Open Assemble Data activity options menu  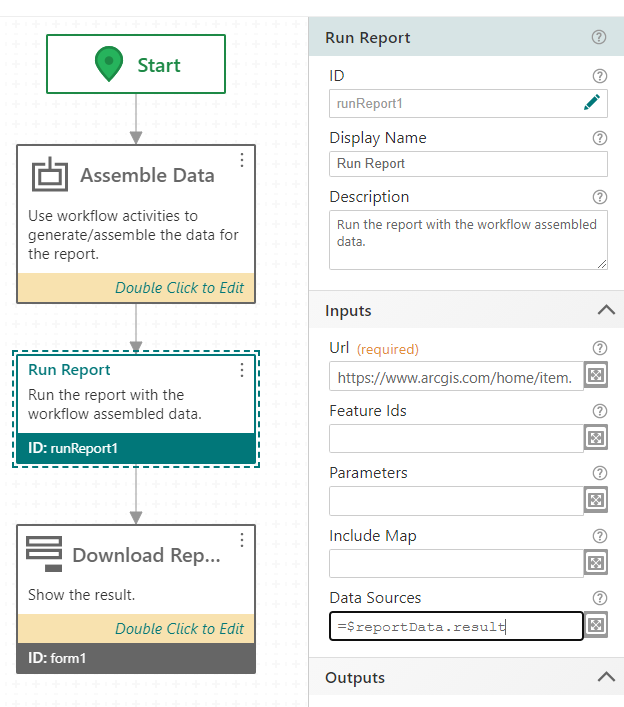pos(241,161)
